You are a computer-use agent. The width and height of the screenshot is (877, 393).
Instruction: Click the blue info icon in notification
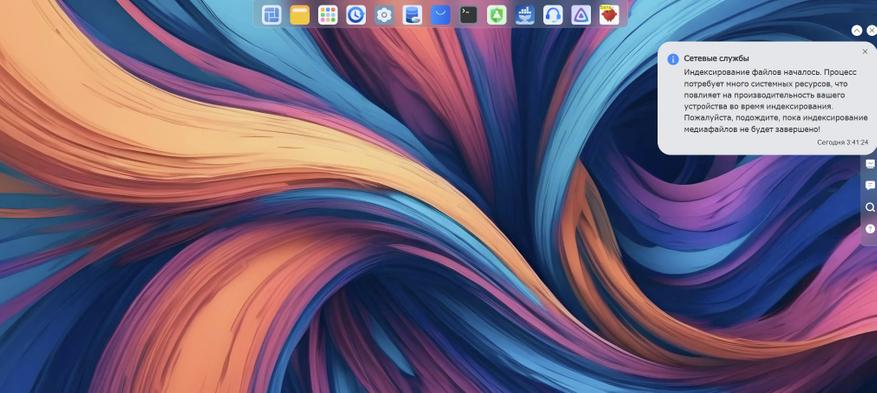[673, 59]
